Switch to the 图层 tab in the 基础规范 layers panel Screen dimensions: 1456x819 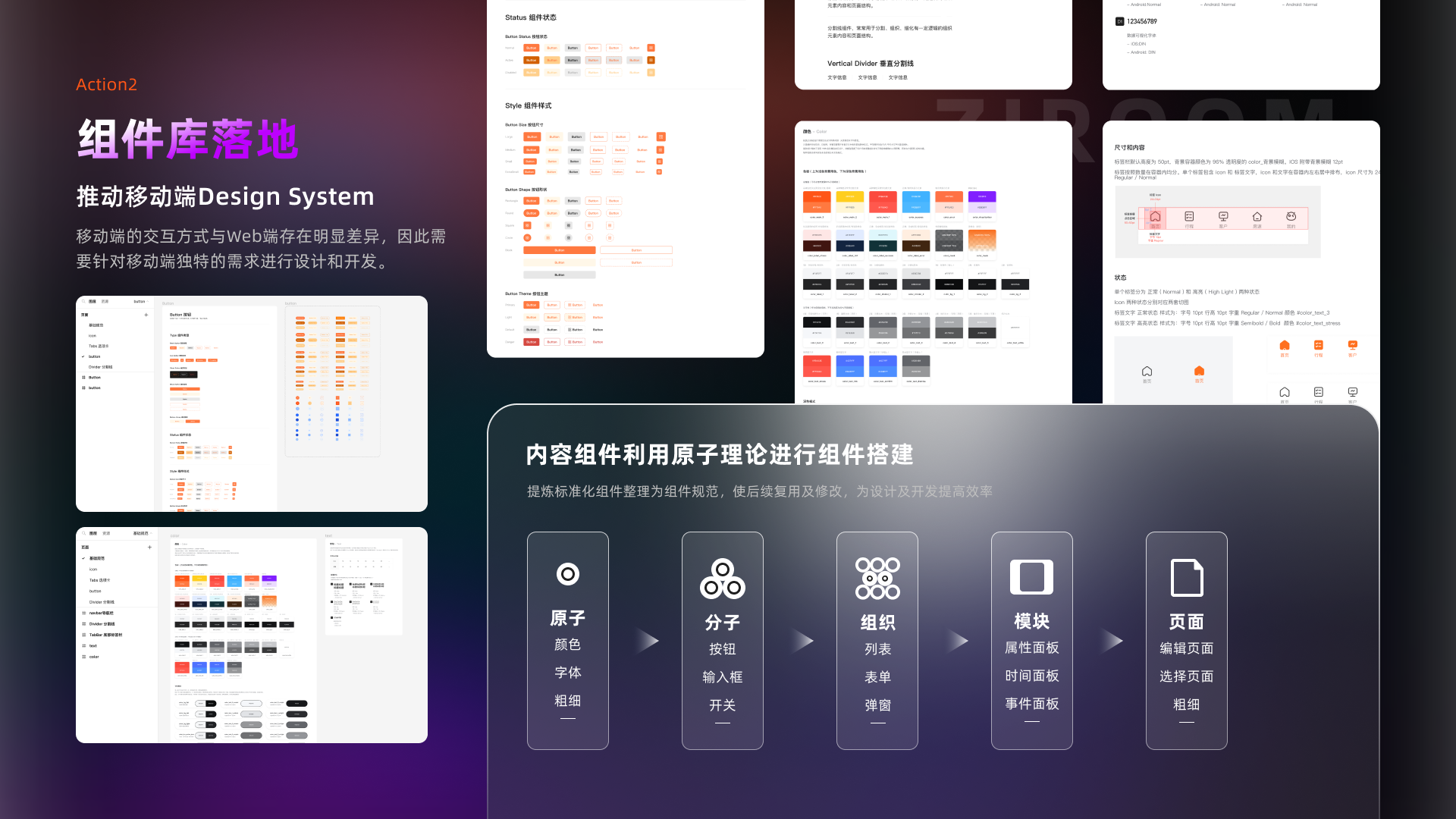pos(93,533)
